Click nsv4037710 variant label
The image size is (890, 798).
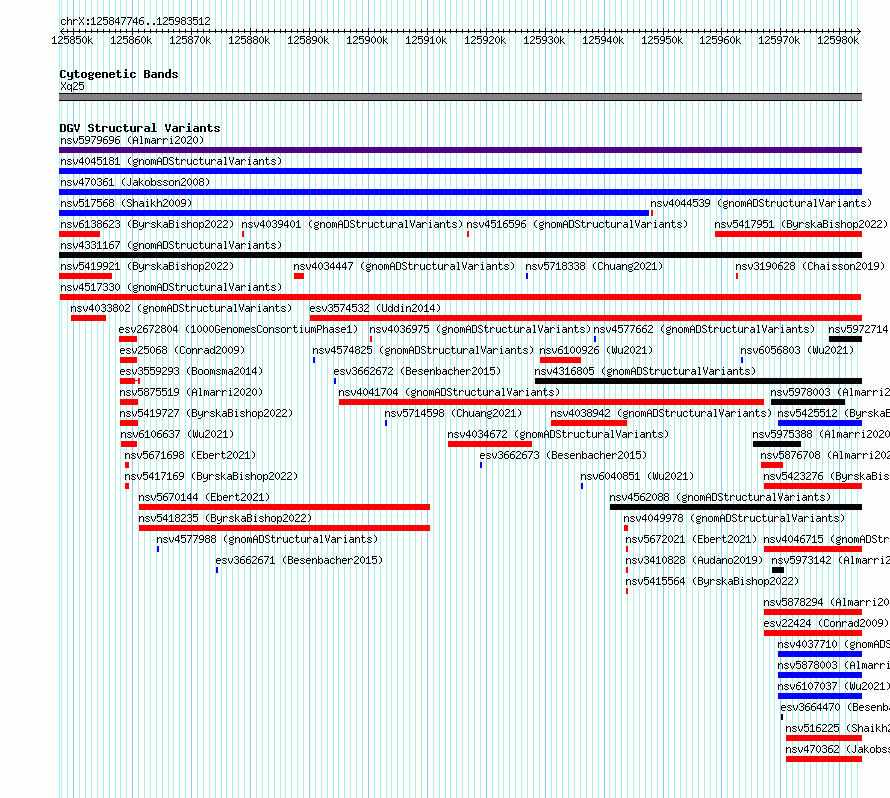[x=833, y=644]
